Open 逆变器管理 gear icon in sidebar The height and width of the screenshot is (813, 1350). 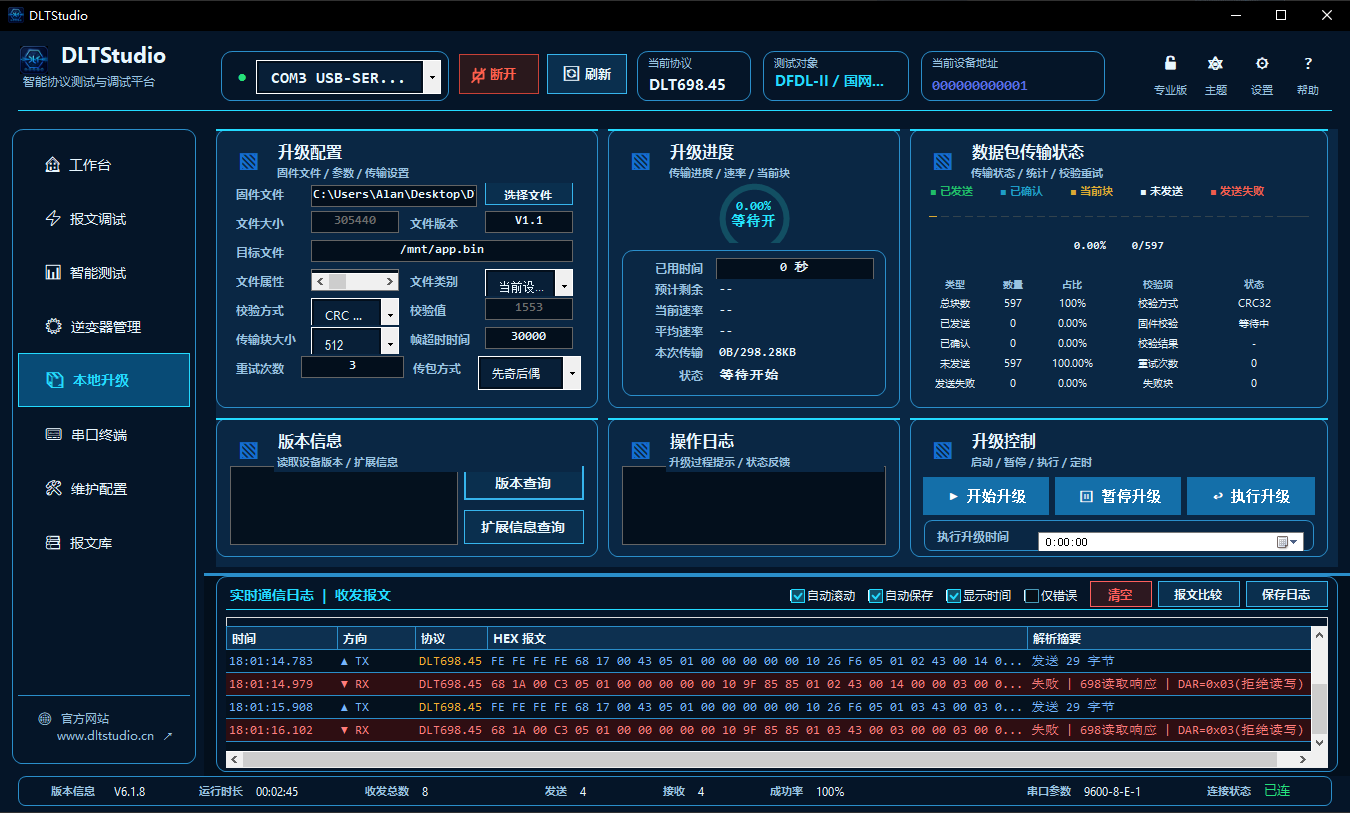(x=53, y=327)
